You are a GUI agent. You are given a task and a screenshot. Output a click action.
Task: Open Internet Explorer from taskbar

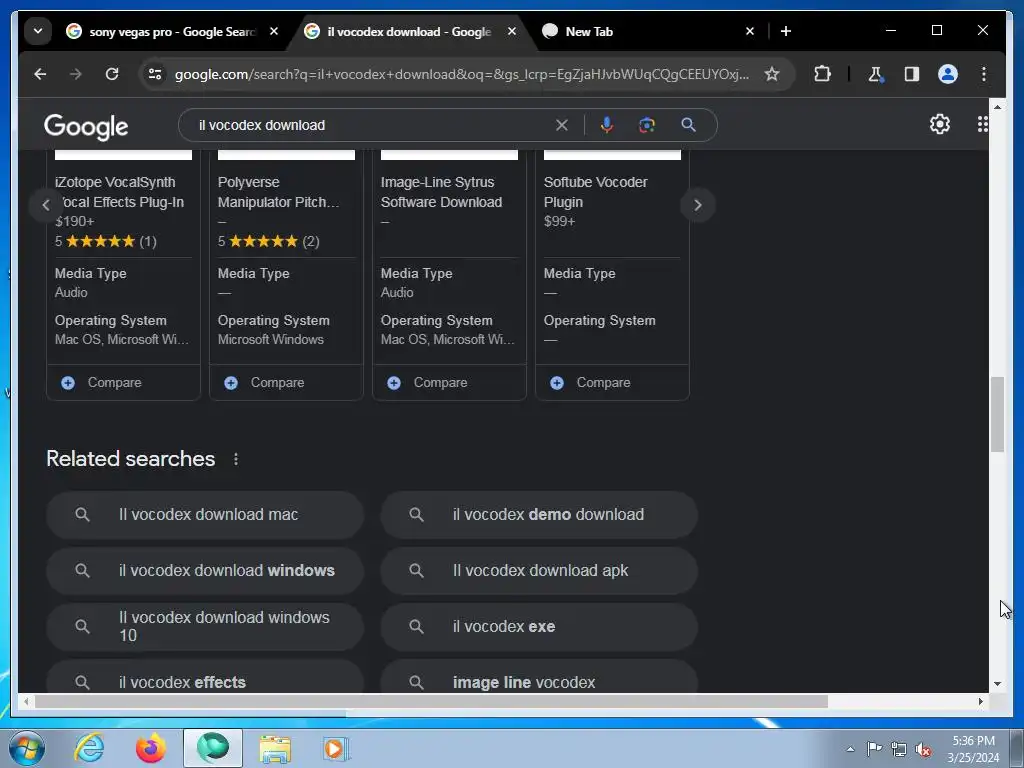pos(89,748)
